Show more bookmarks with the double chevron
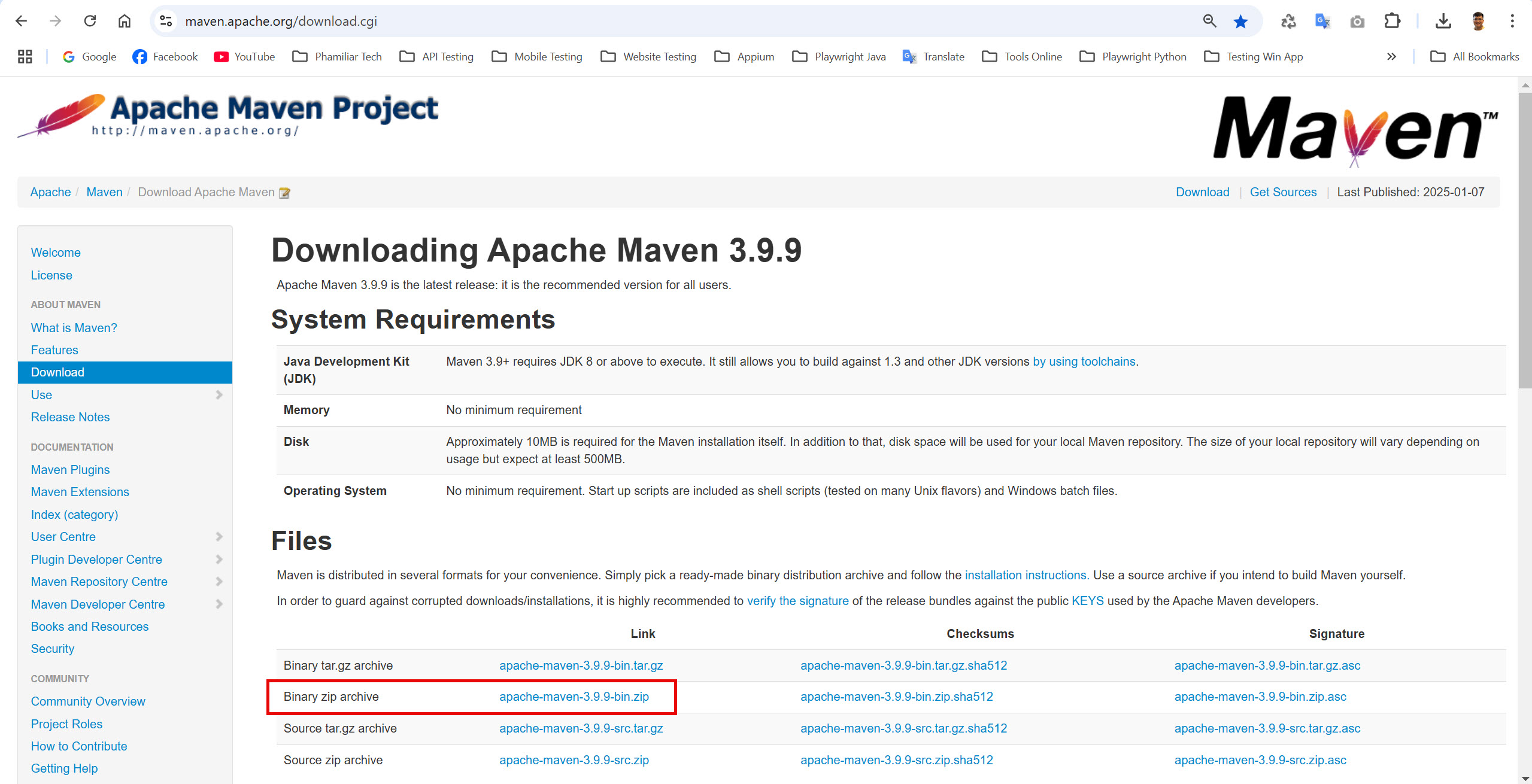Screen dimensions: 1532x784 coord(1391,56)
